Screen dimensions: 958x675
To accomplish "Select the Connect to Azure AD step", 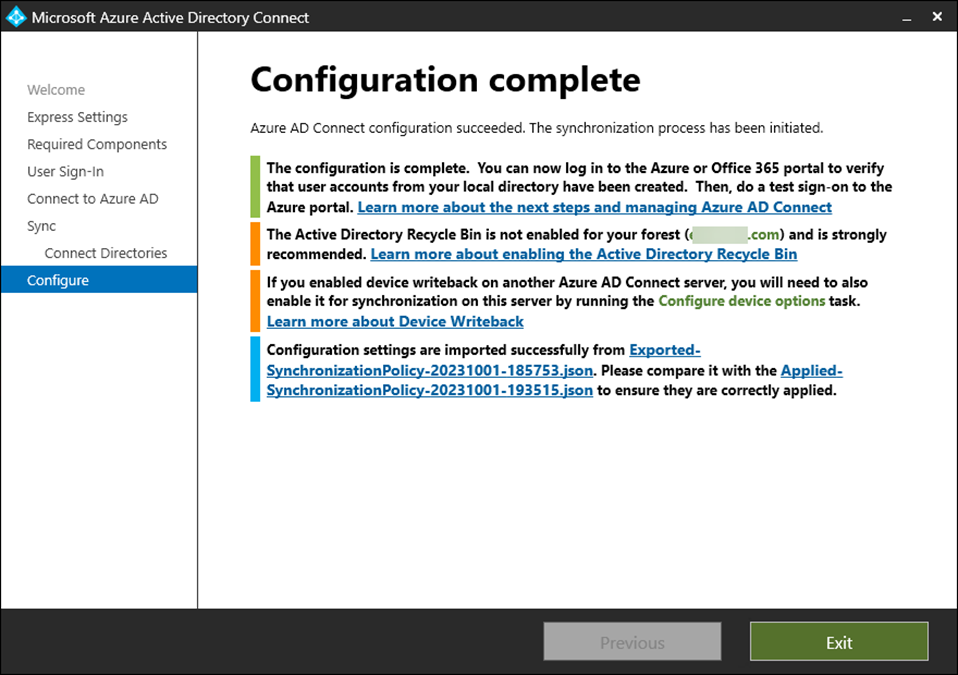I will (92, 198).
